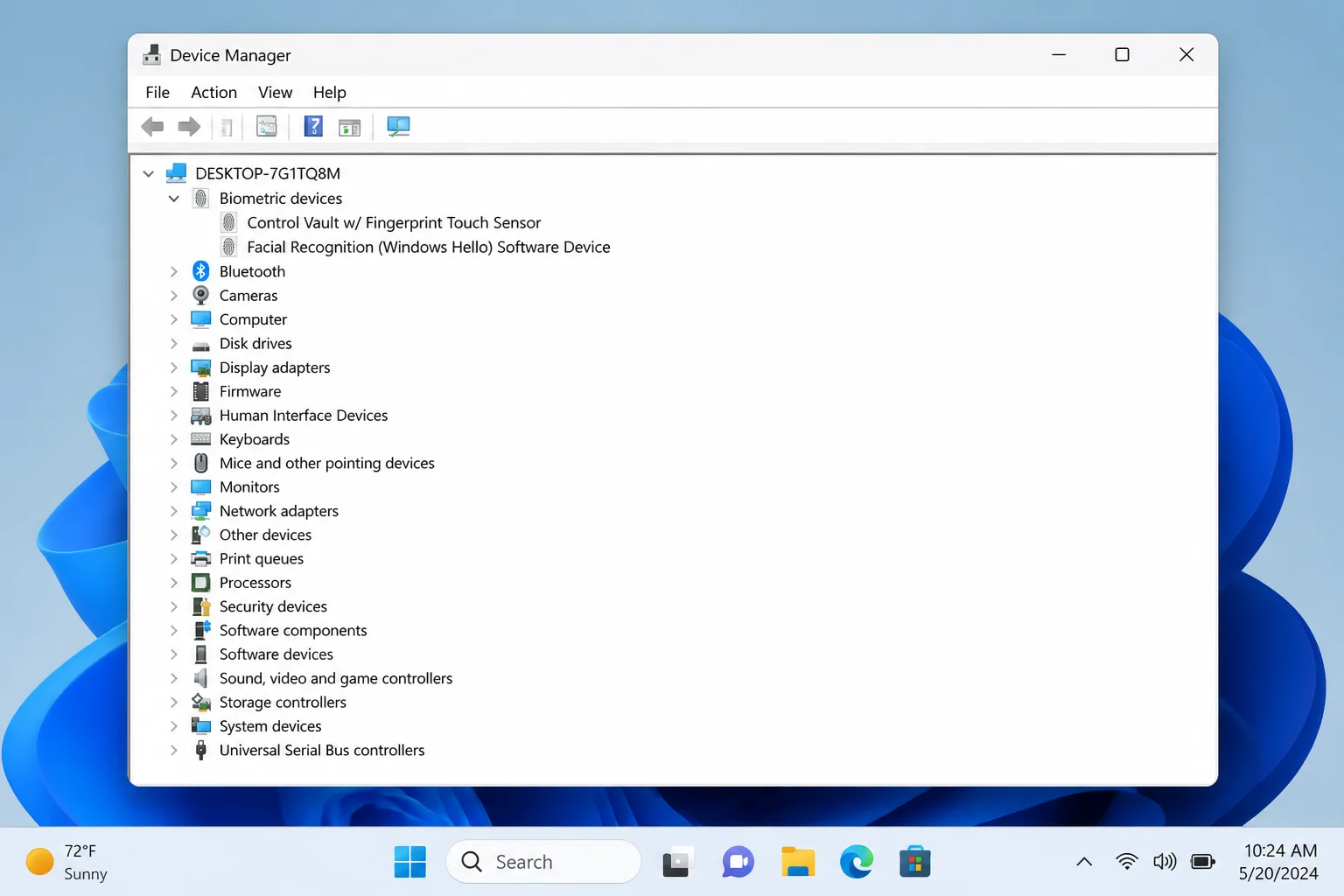This screenshot has width=1344, height=896.
Task: Open the Help menu
Action: coord(330,92)
